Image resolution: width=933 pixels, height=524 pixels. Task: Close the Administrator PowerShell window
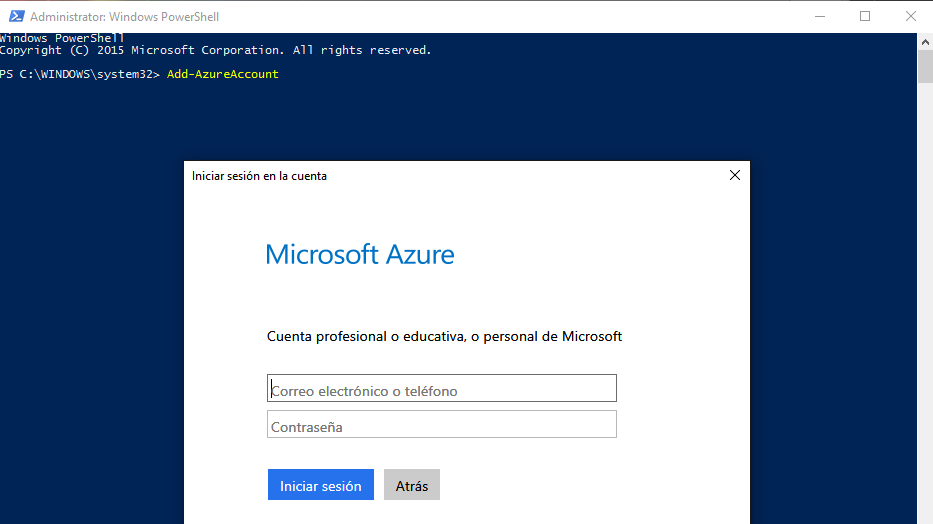[911, 16]
